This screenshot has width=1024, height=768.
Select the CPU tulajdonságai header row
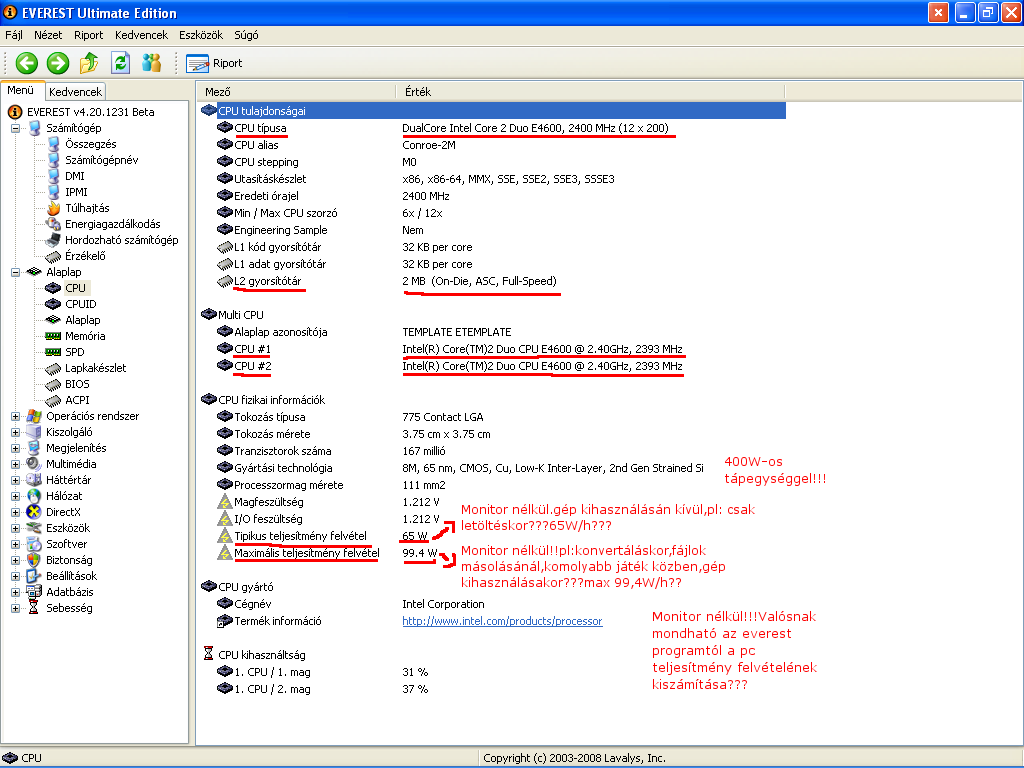[x=492, y=111]
